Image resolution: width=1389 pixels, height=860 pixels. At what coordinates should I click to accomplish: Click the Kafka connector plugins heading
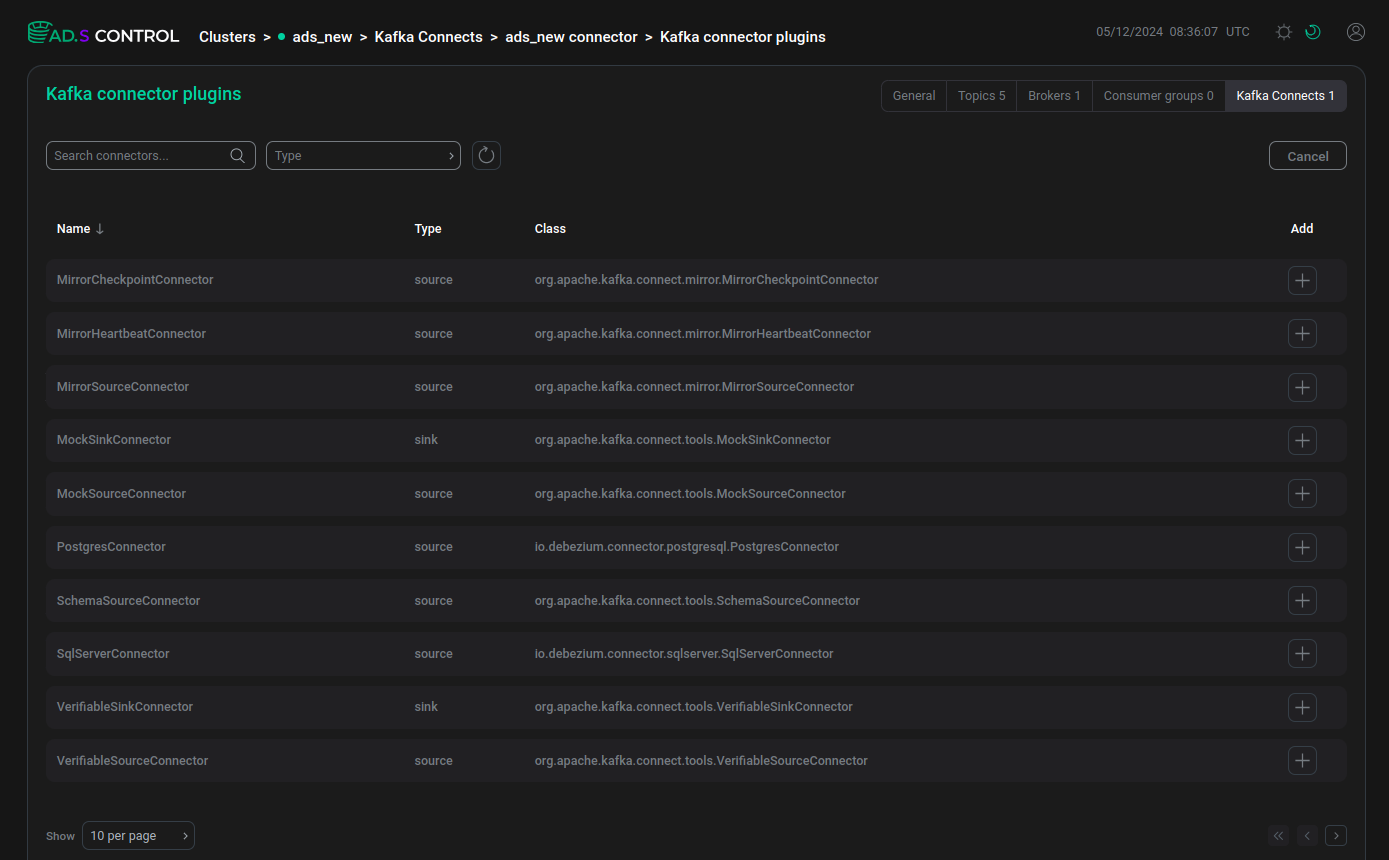pyautogui.click(x=144, y=94)
